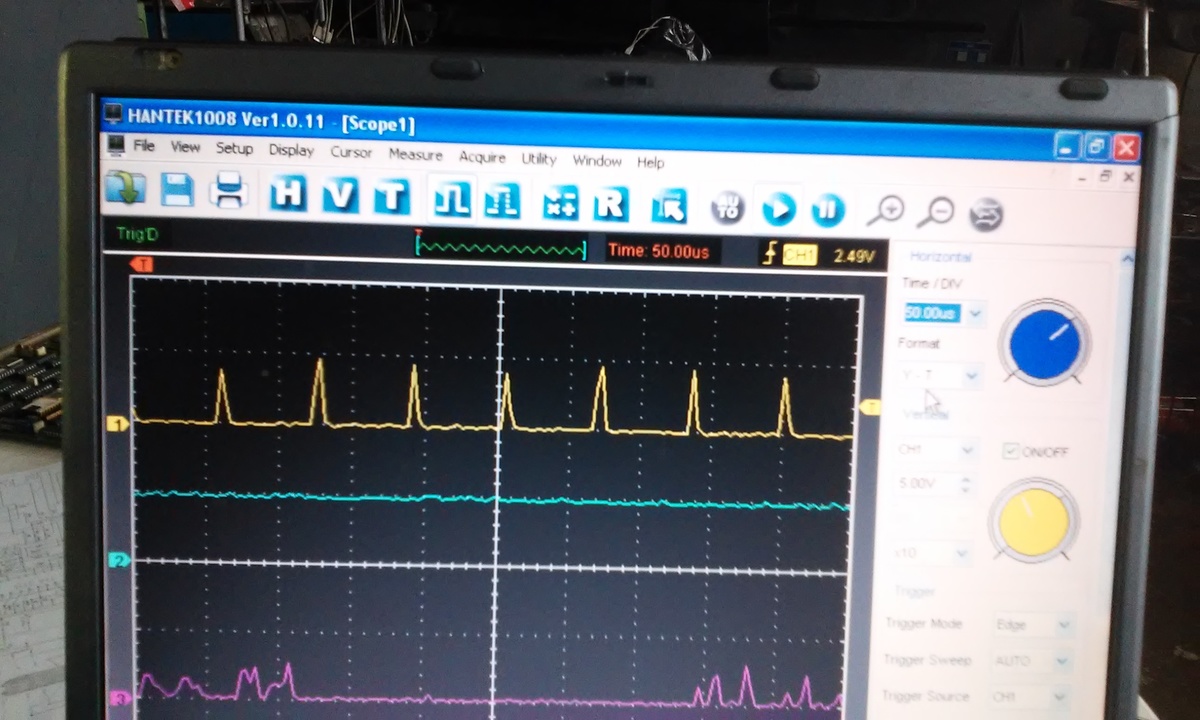Open the Utility menu
The height and width of the screenshot is (720, 1200).
pyautogui.click(x=539, y=159)
